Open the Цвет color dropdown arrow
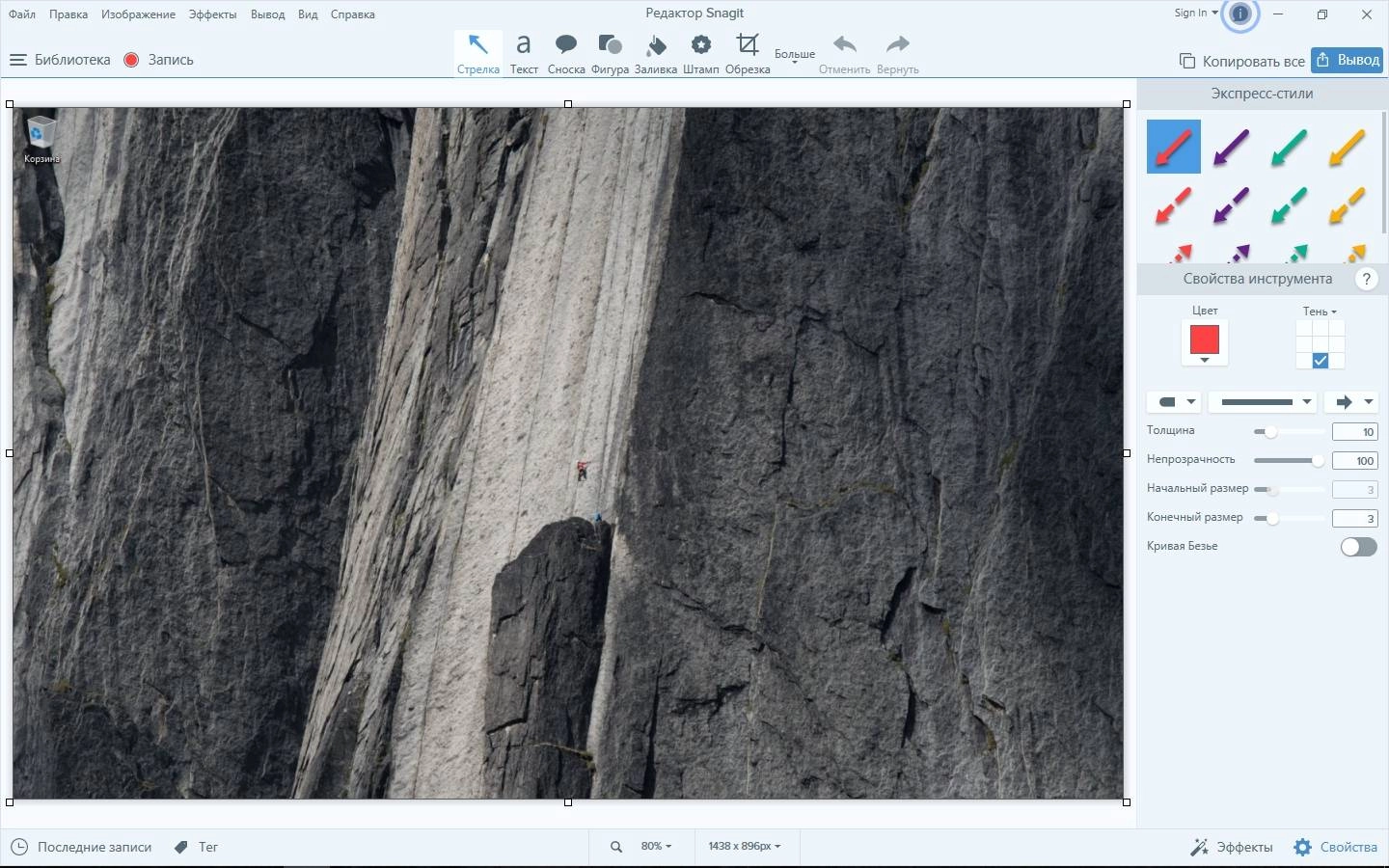 coord(1205,361)
